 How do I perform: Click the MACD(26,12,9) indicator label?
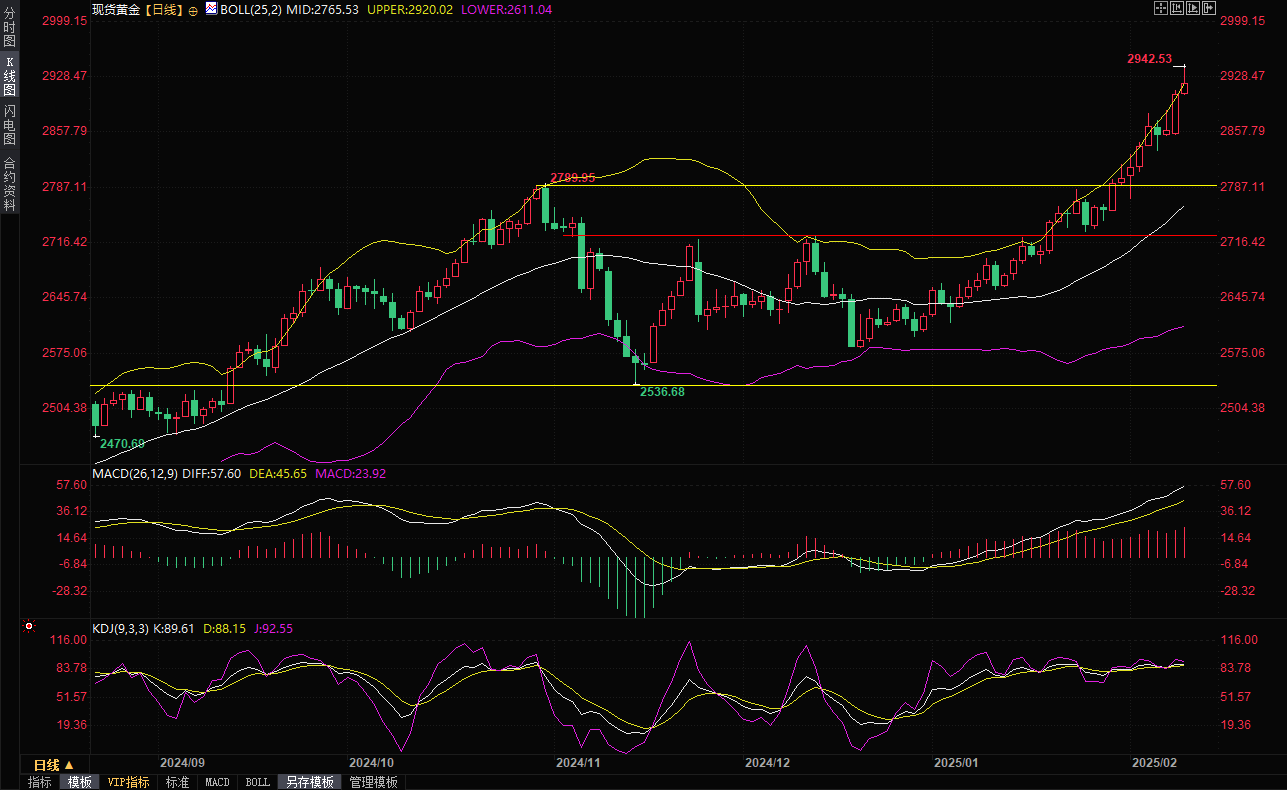point(135,474)
